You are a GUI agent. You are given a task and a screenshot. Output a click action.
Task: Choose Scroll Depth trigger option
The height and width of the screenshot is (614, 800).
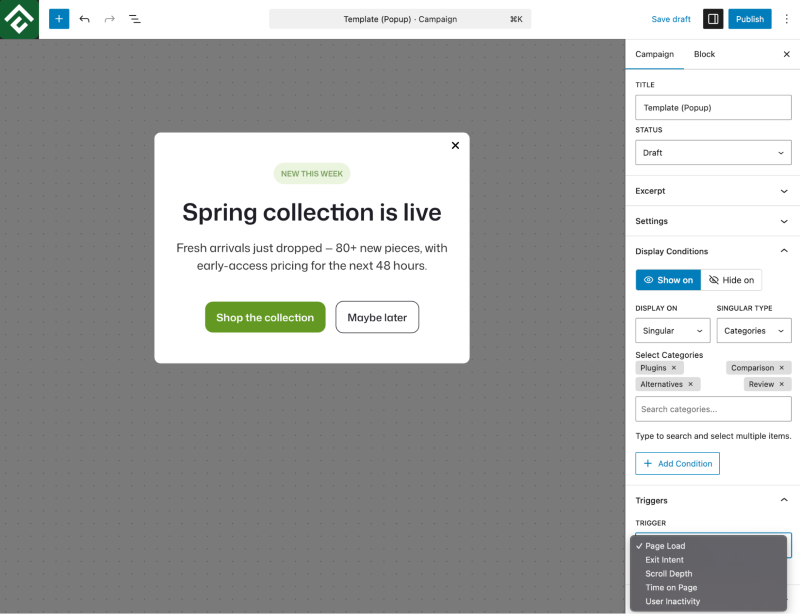[x=709, y=574]
